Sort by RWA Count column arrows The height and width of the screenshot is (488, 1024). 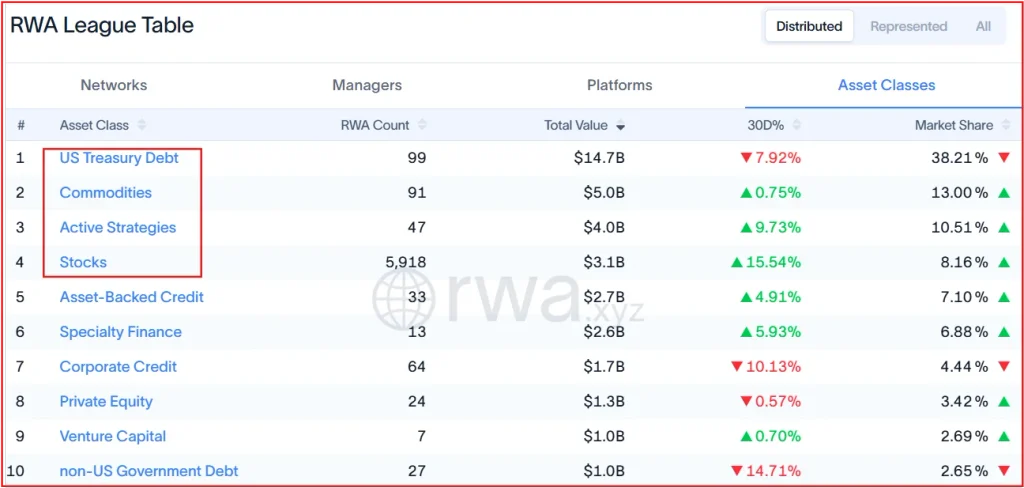[423, 125]
